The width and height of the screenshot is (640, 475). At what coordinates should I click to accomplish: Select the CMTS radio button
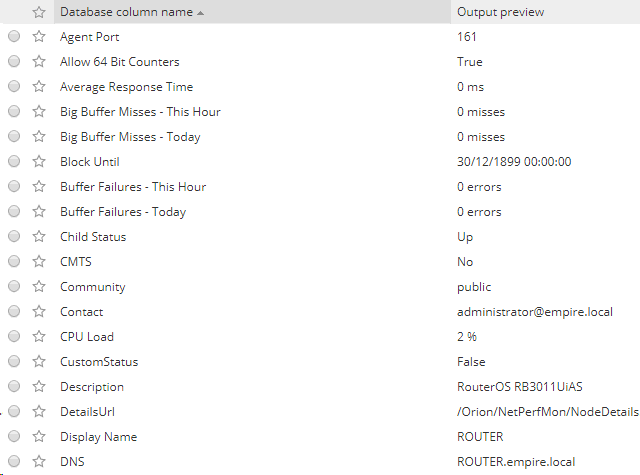click(x=14, y=262)
